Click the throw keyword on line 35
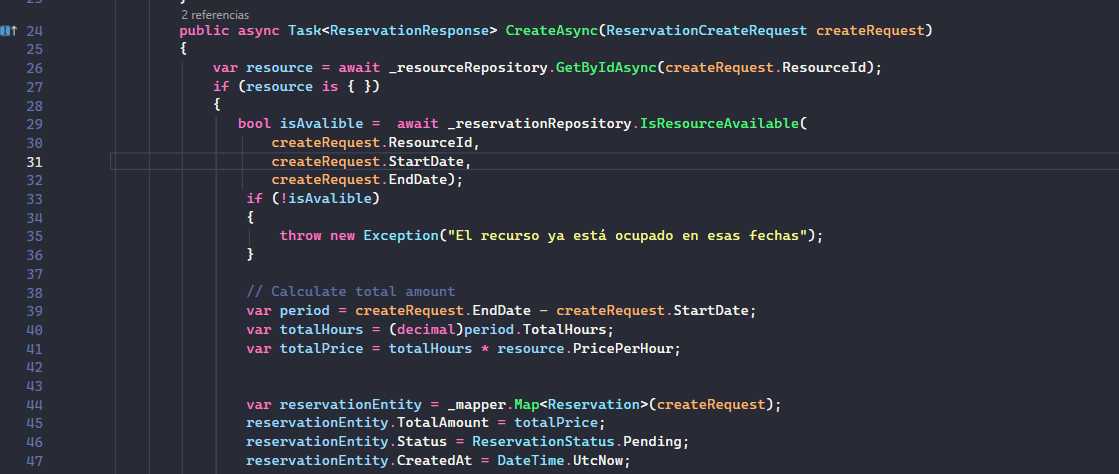Screen dimensions: 1119x474 [x=300, y=236]
